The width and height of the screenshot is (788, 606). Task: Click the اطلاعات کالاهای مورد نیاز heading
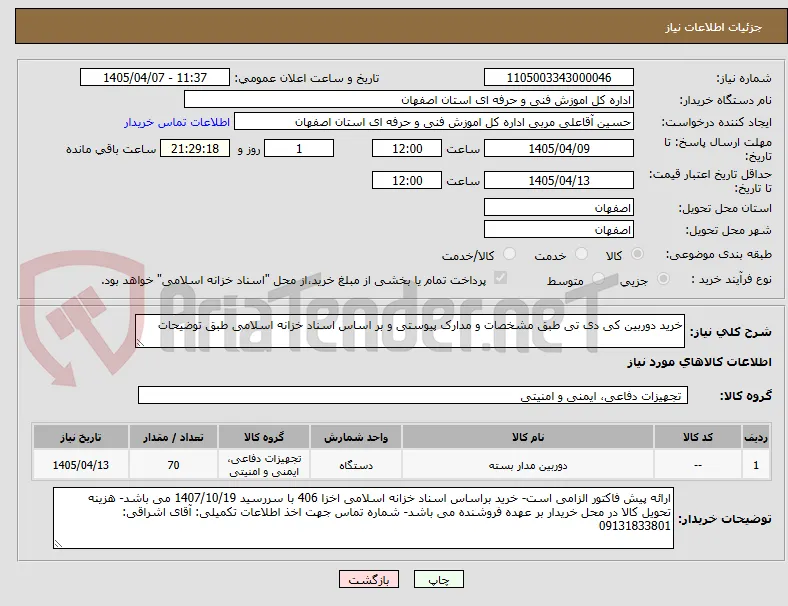[x=699, y=362]
